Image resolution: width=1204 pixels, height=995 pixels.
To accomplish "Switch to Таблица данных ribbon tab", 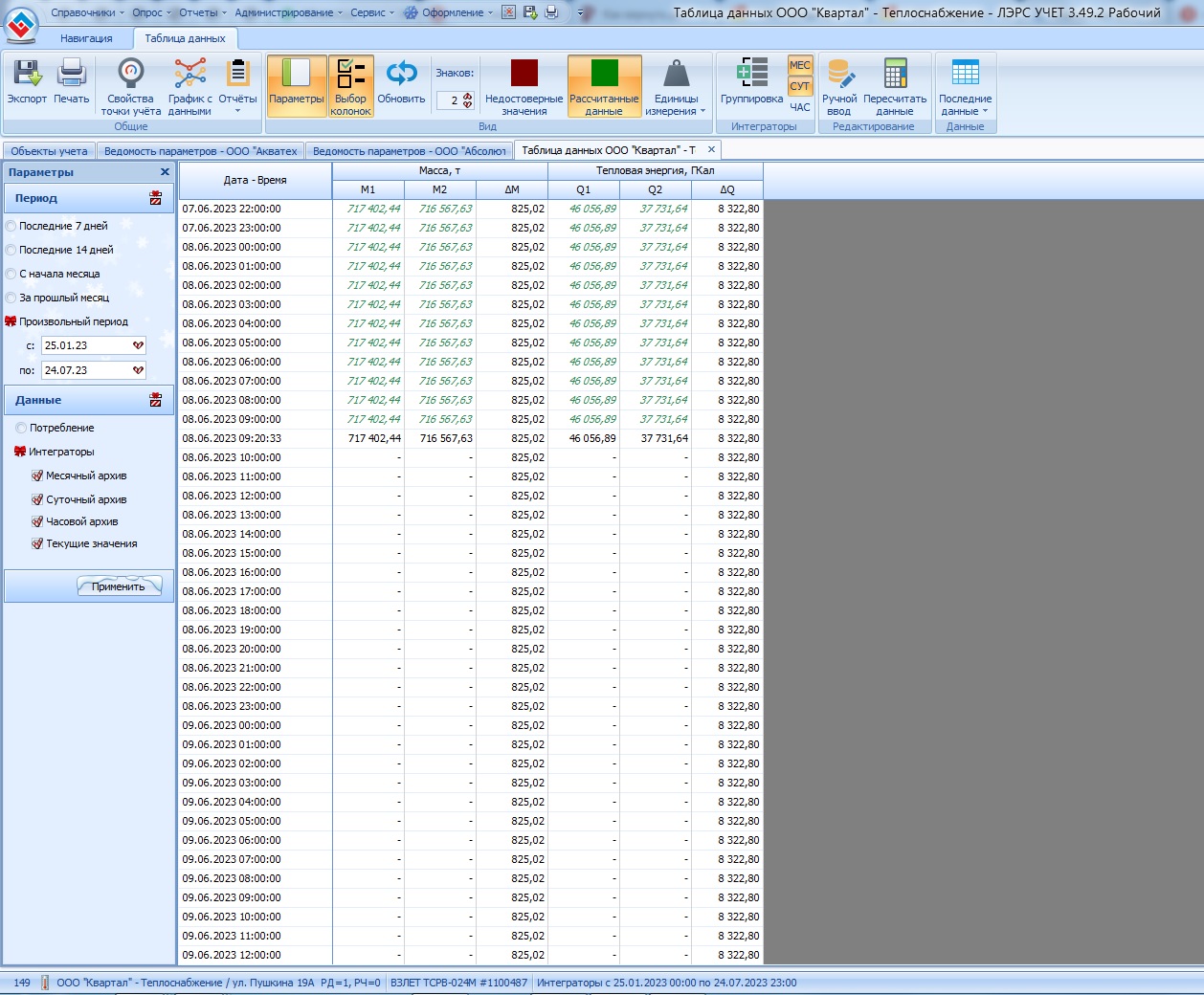I will point(185,38).
